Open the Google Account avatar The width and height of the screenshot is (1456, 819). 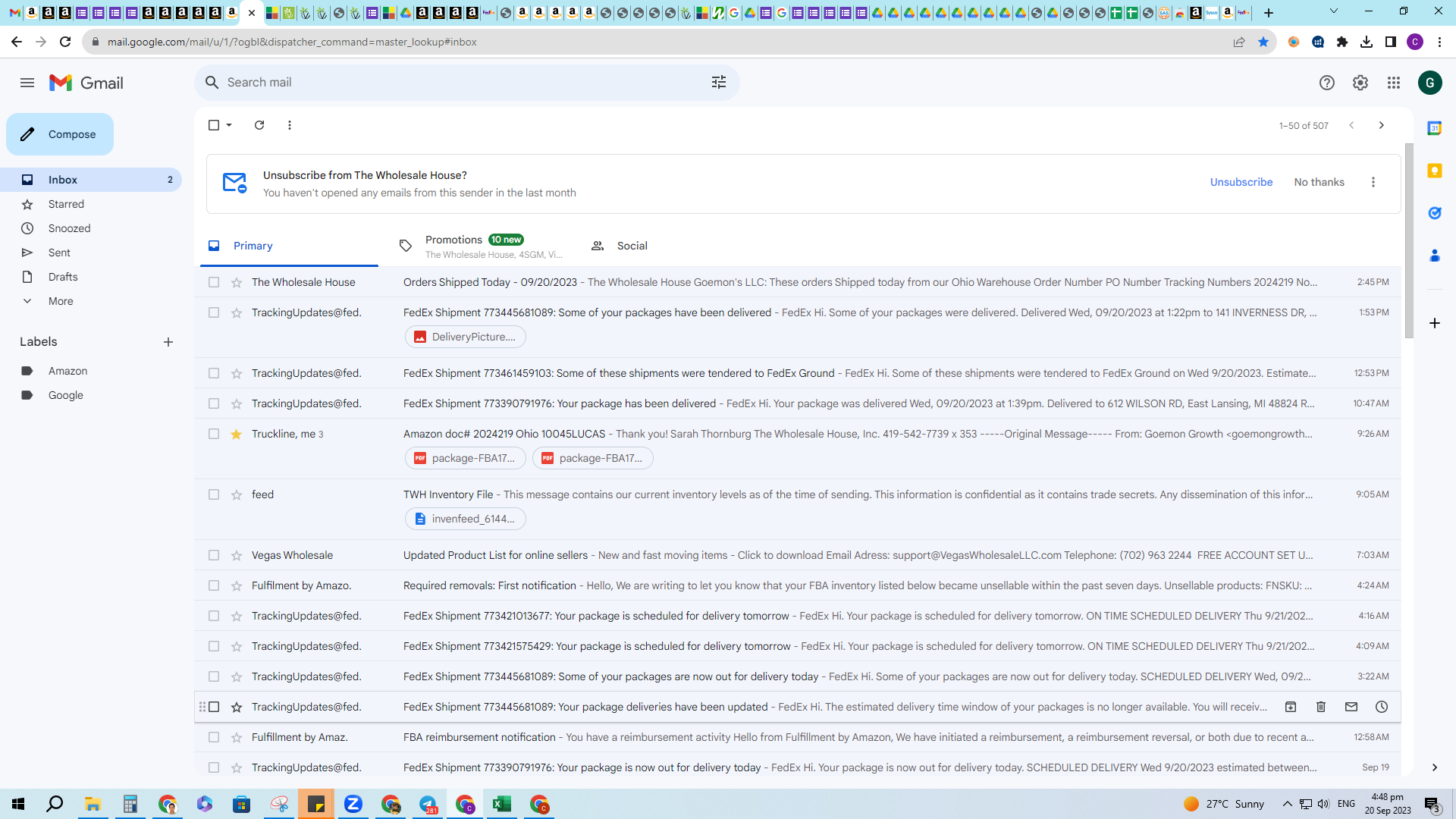[1430, 83]
